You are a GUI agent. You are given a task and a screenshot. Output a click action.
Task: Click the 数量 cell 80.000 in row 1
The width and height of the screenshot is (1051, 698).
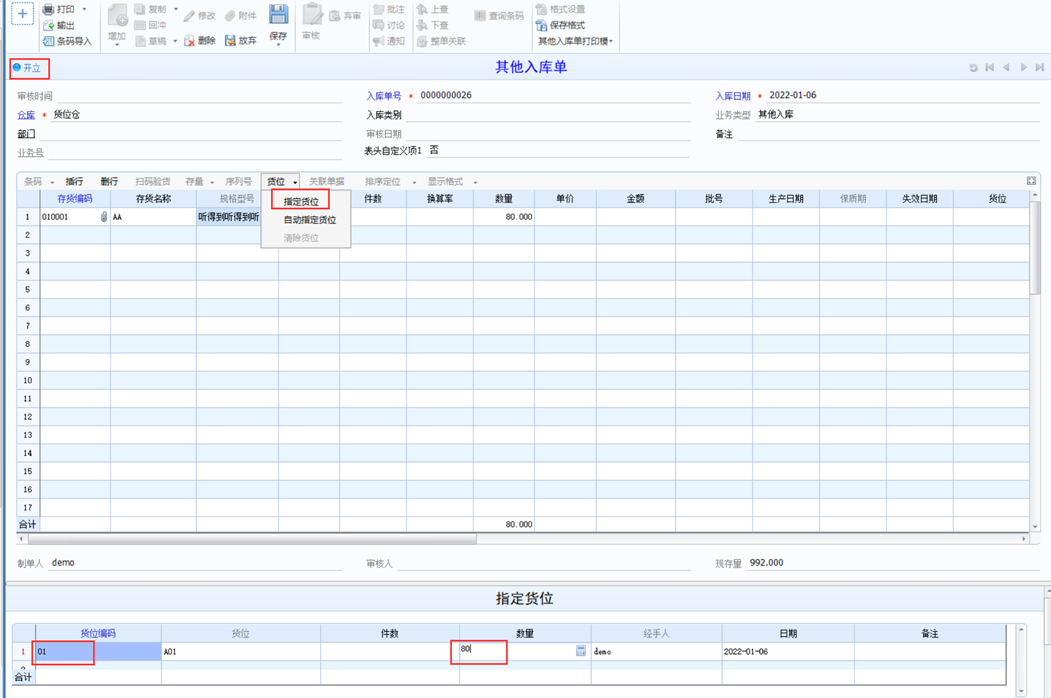pos(504,217)
